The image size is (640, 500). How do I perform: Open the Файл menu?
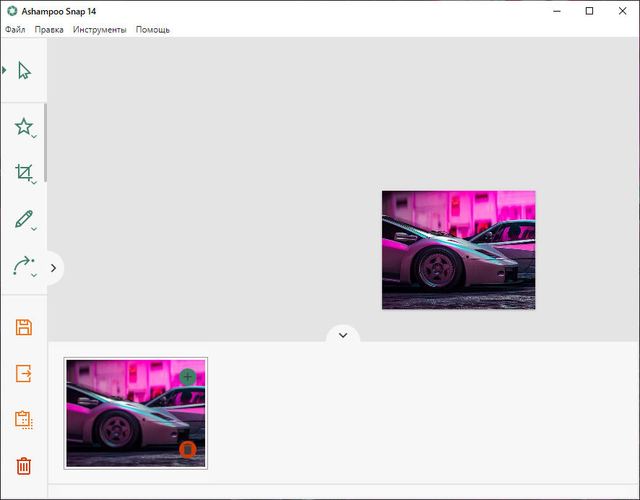(15, 30)
